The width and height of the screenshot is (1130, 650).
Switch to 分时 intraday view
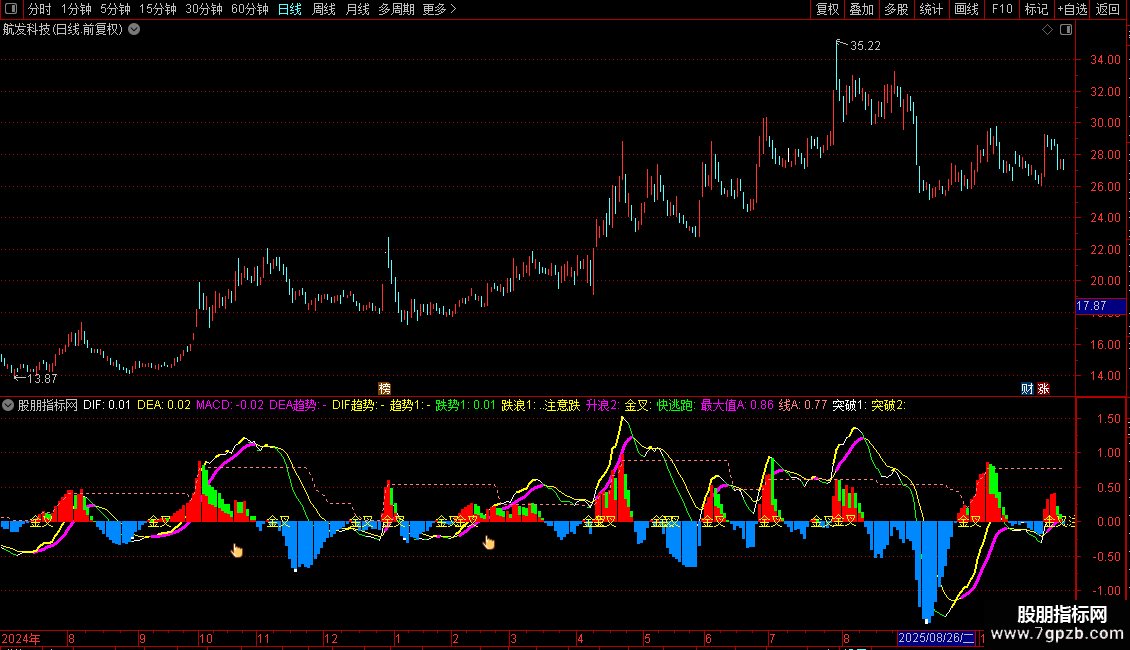(40, 9)
